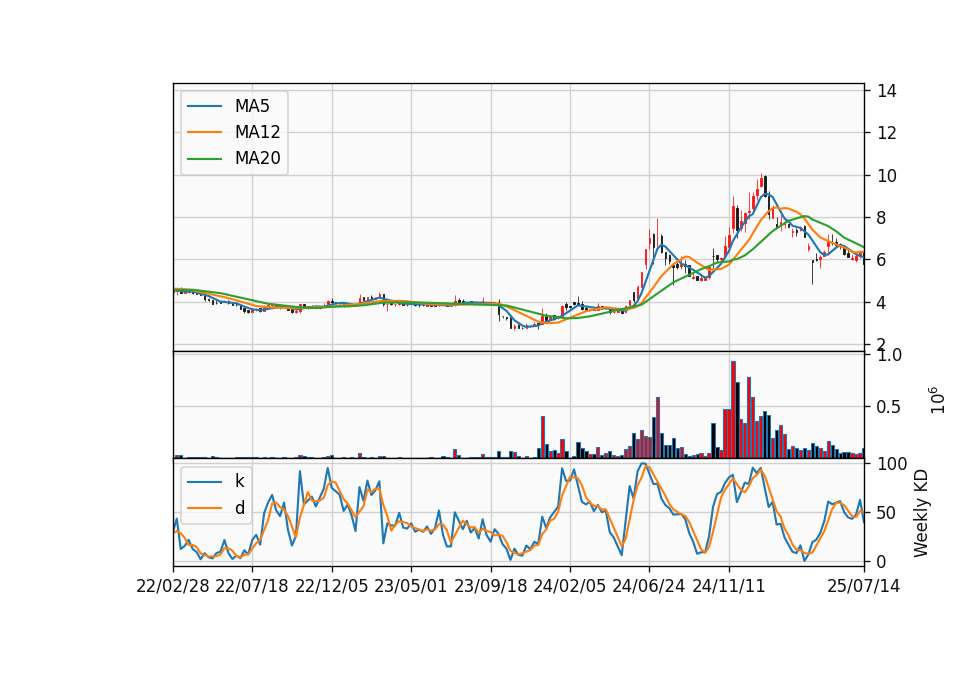
Task: Click the volume axis value 1.0
Action: click(889, 354)
